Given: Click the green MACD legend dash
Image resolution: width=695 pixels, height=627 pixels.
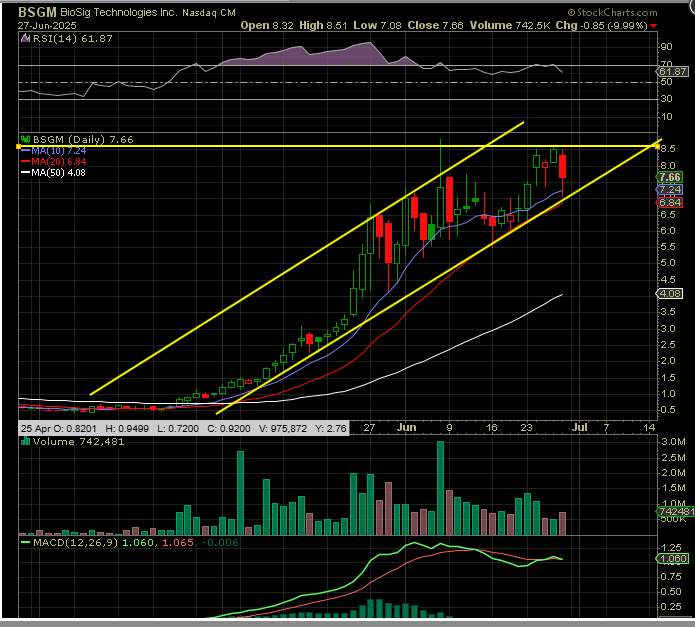Looking at the screenshot, I should [x=26, y=542].
